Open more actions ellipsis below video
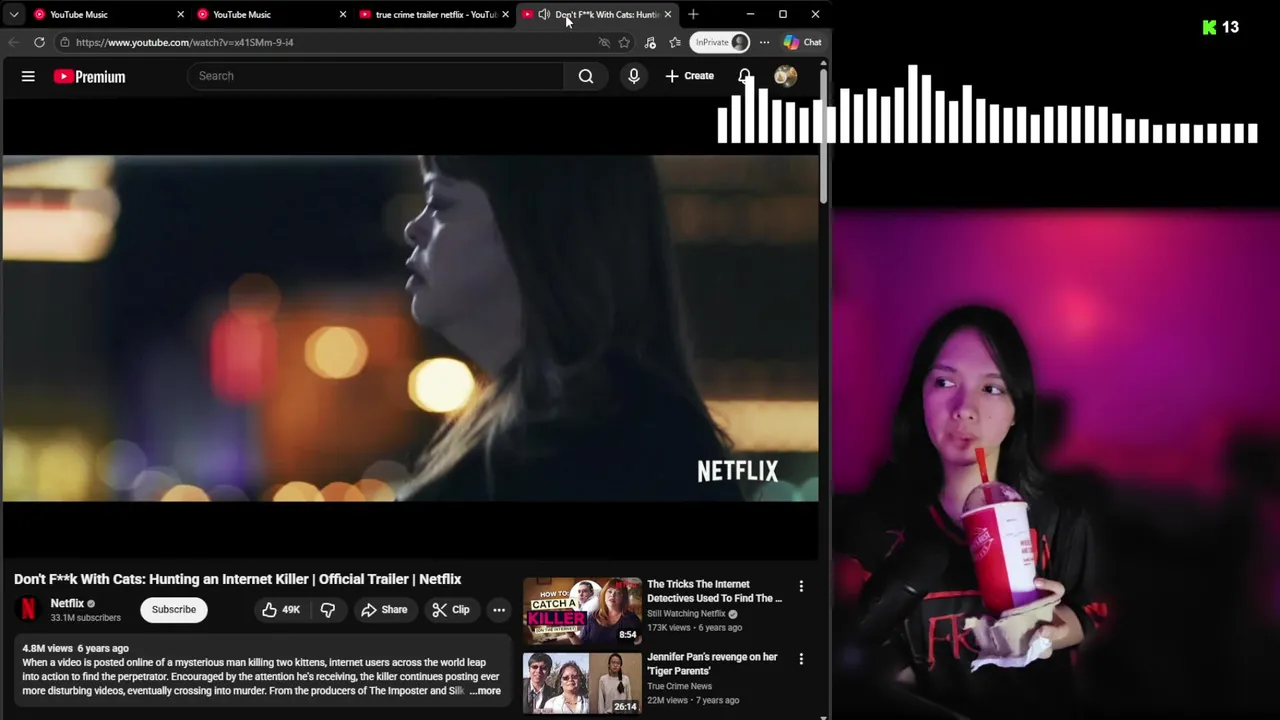 pos(499,609)
